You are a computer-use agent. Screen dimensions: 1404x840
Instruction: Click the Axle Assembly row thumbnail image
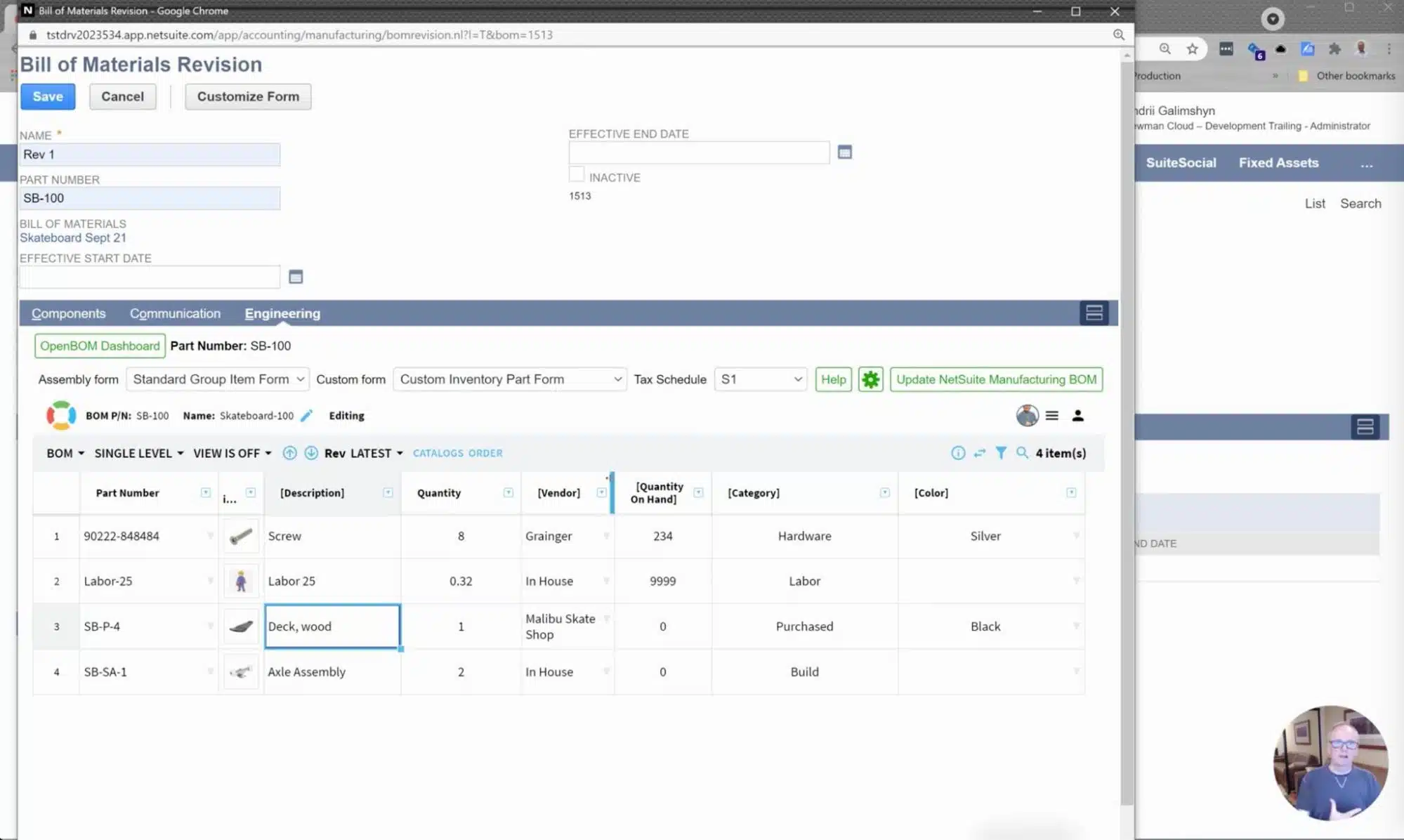241,672
